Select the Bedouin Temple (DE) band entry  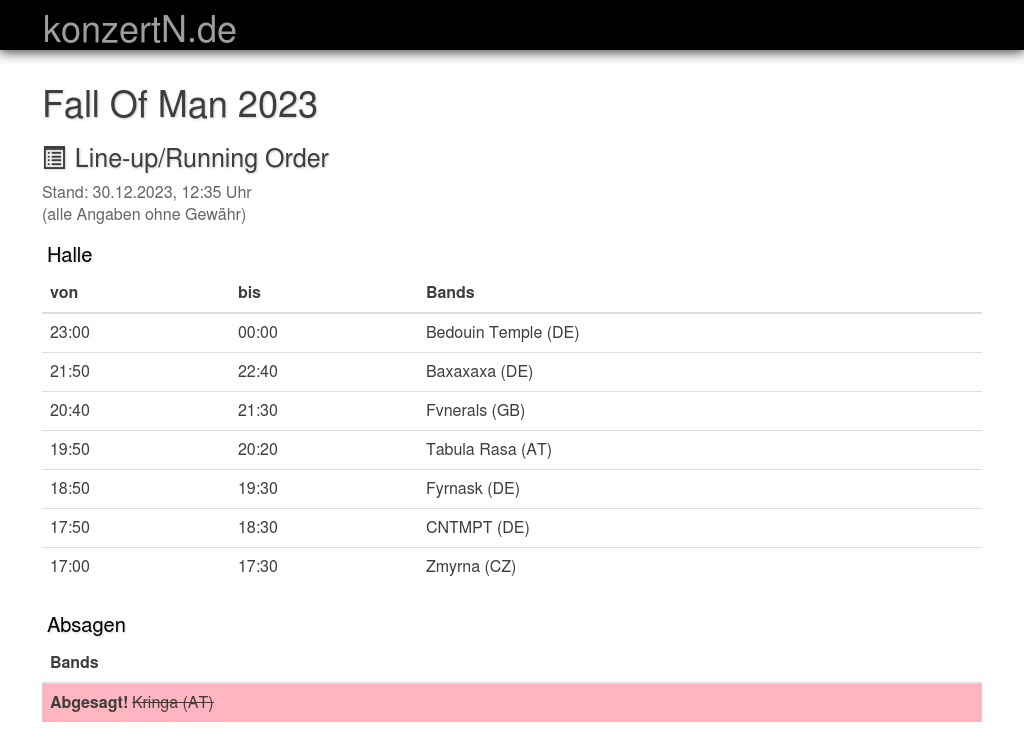(502, 332)
